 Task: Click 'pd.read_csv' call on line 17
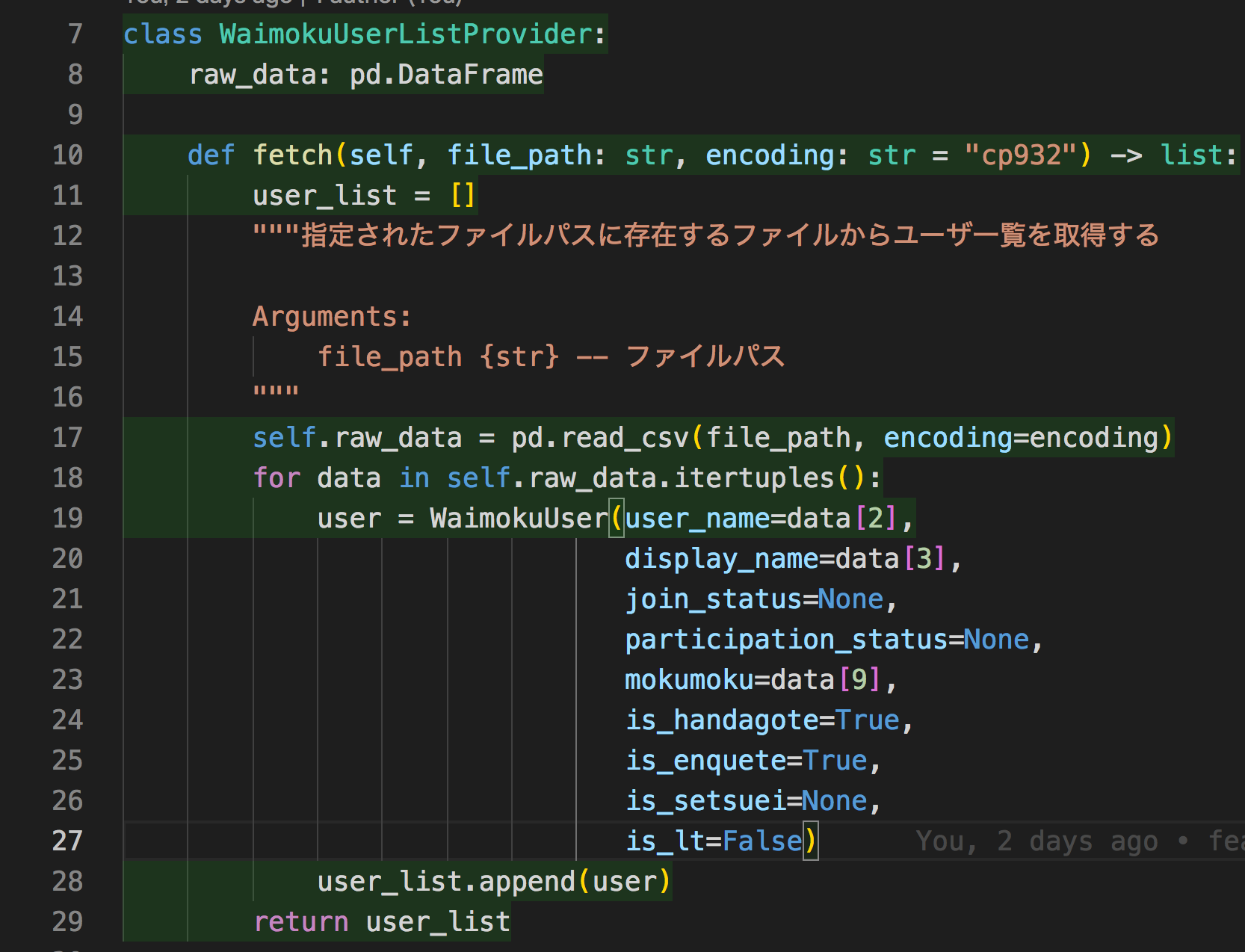(x=599, y=438)
